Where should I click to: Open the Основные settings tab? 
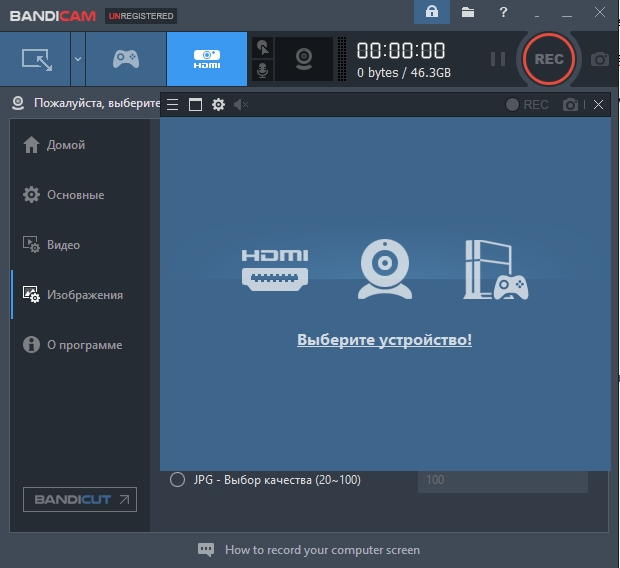pyautogui.click(x=64, y=195)
